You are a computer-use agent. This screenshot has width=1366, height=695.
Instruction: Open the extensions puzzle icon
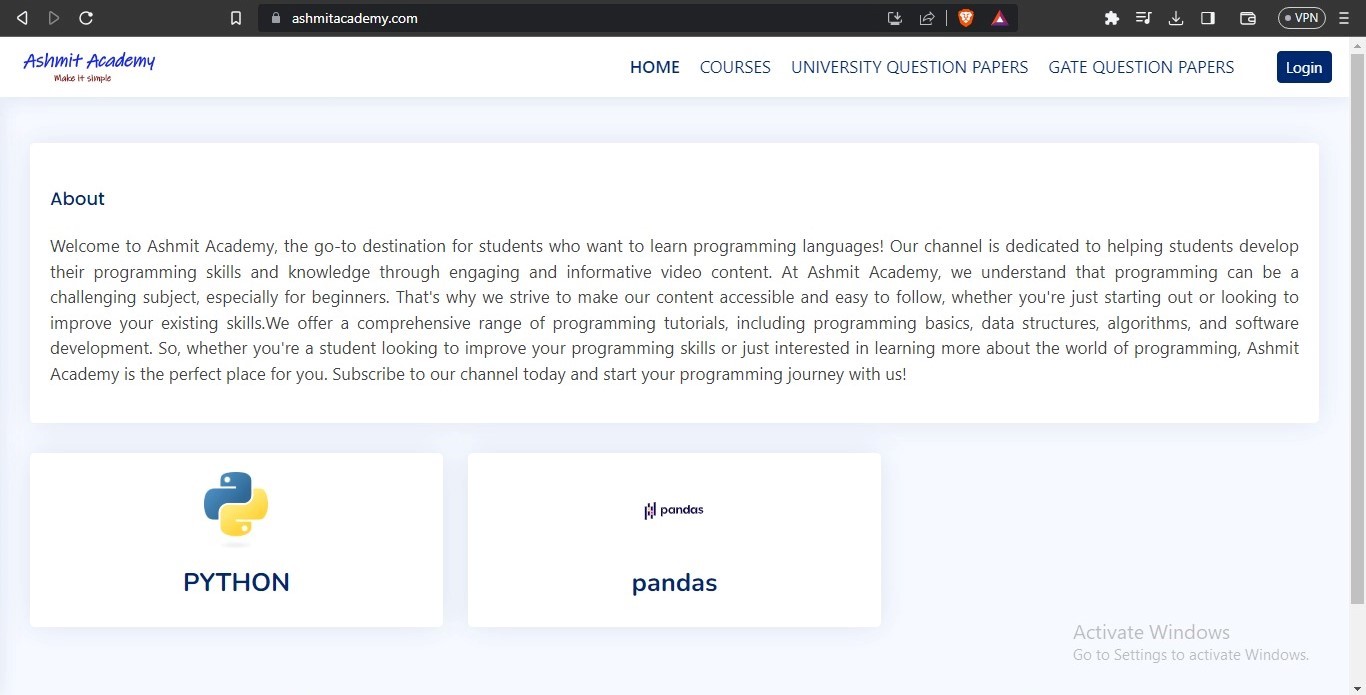[1111, 18]
